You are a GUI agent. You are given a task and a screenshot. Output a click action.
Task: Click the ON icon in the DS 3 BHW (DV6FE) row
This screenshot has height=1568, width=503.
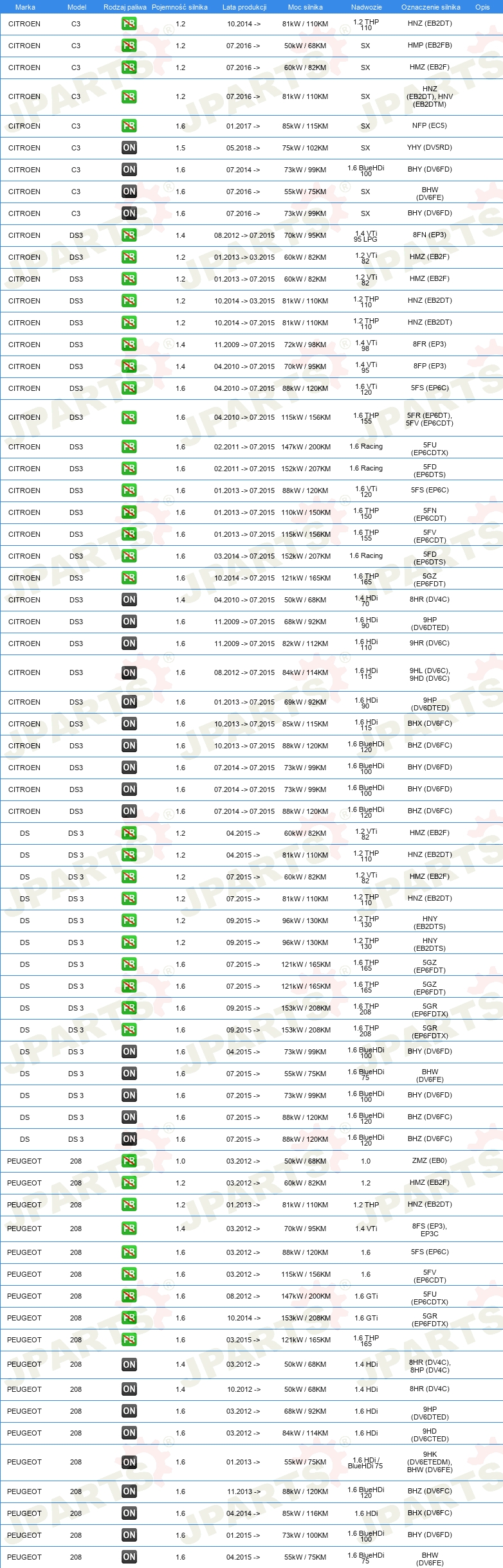(129, 1074)
